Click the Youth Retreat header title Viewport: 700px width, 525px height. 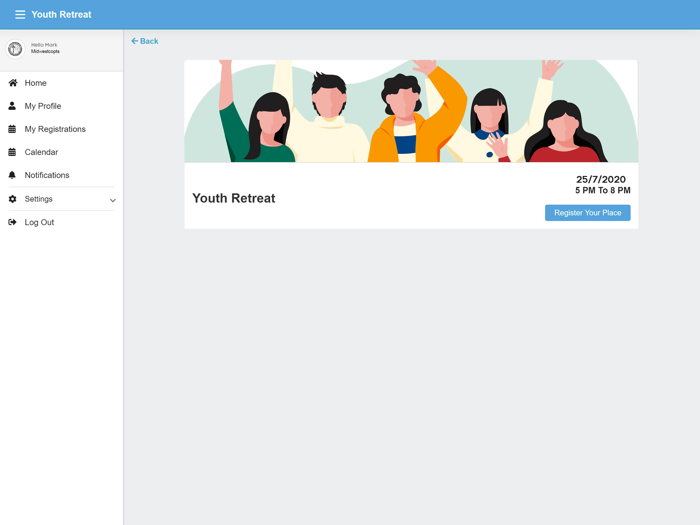tap(61, 15)
